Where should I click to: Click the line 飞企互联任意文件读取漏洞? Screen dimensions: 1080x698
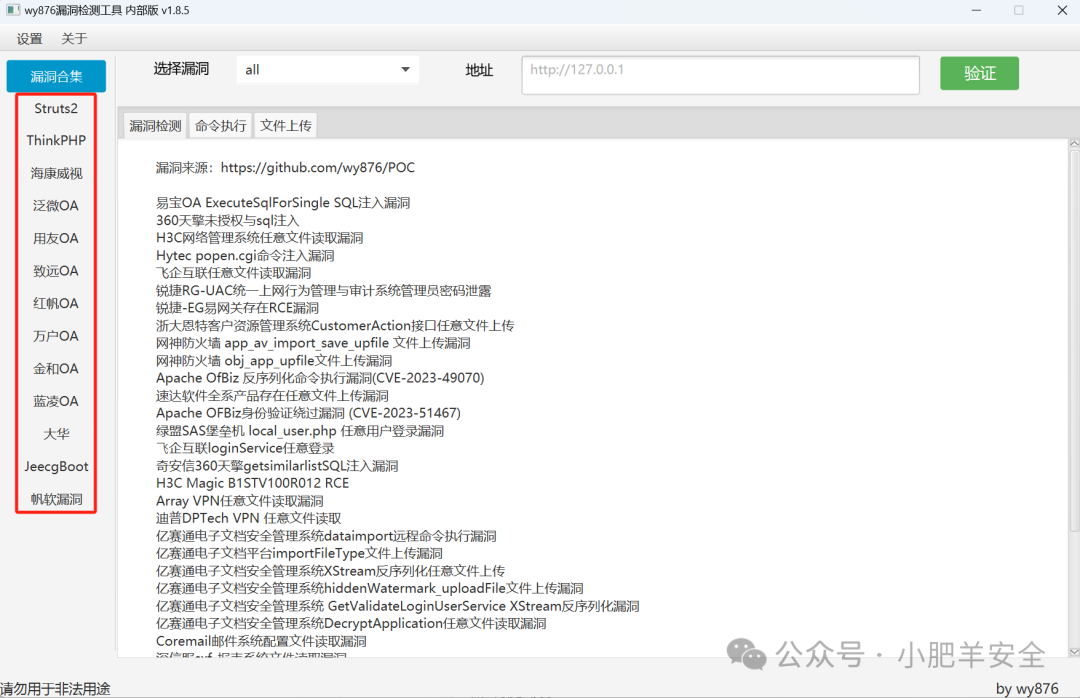pos(233,273)
